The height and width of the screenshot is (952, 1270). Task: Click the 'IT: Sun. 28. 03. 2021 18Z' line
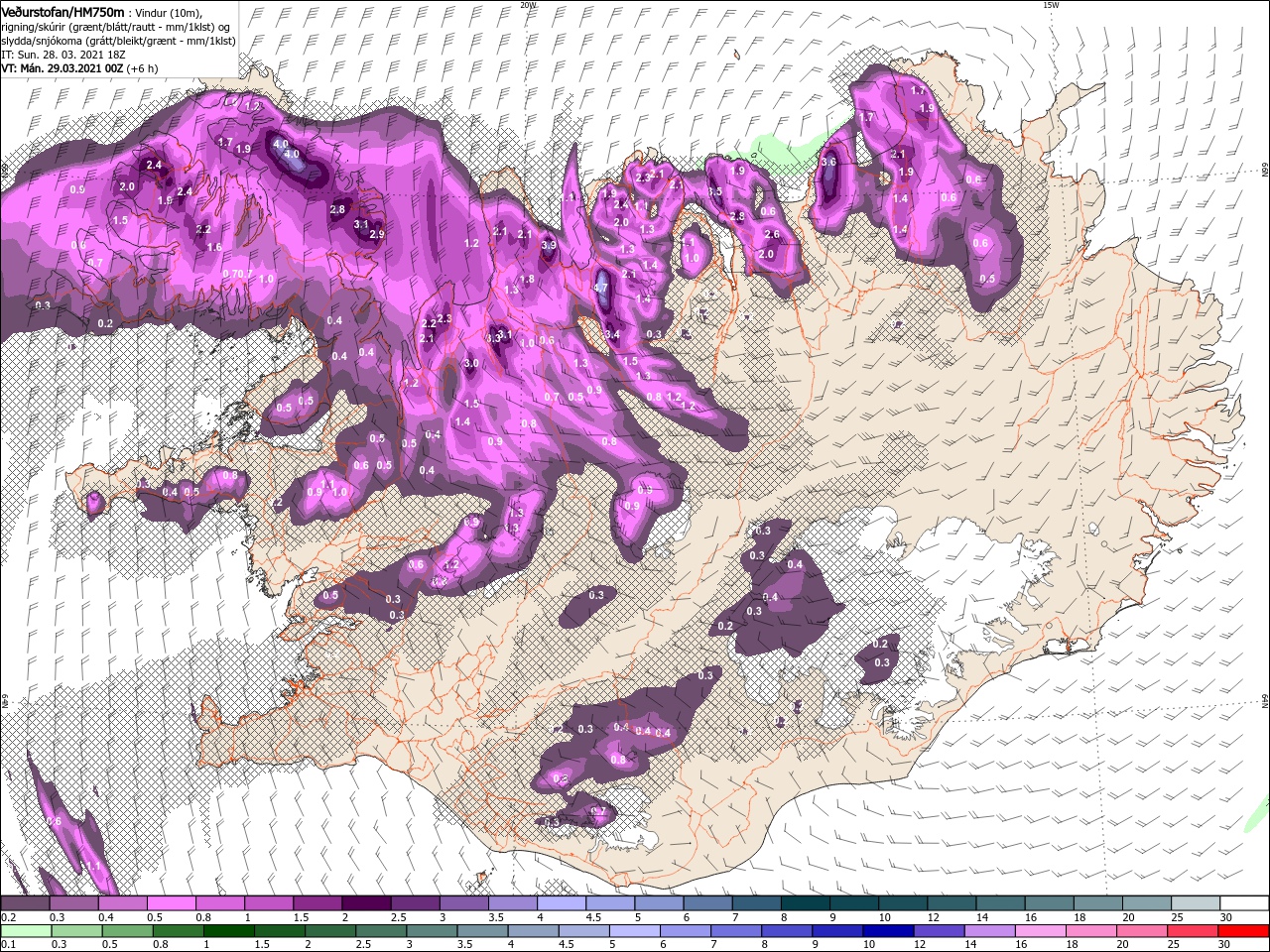point(64,55)
